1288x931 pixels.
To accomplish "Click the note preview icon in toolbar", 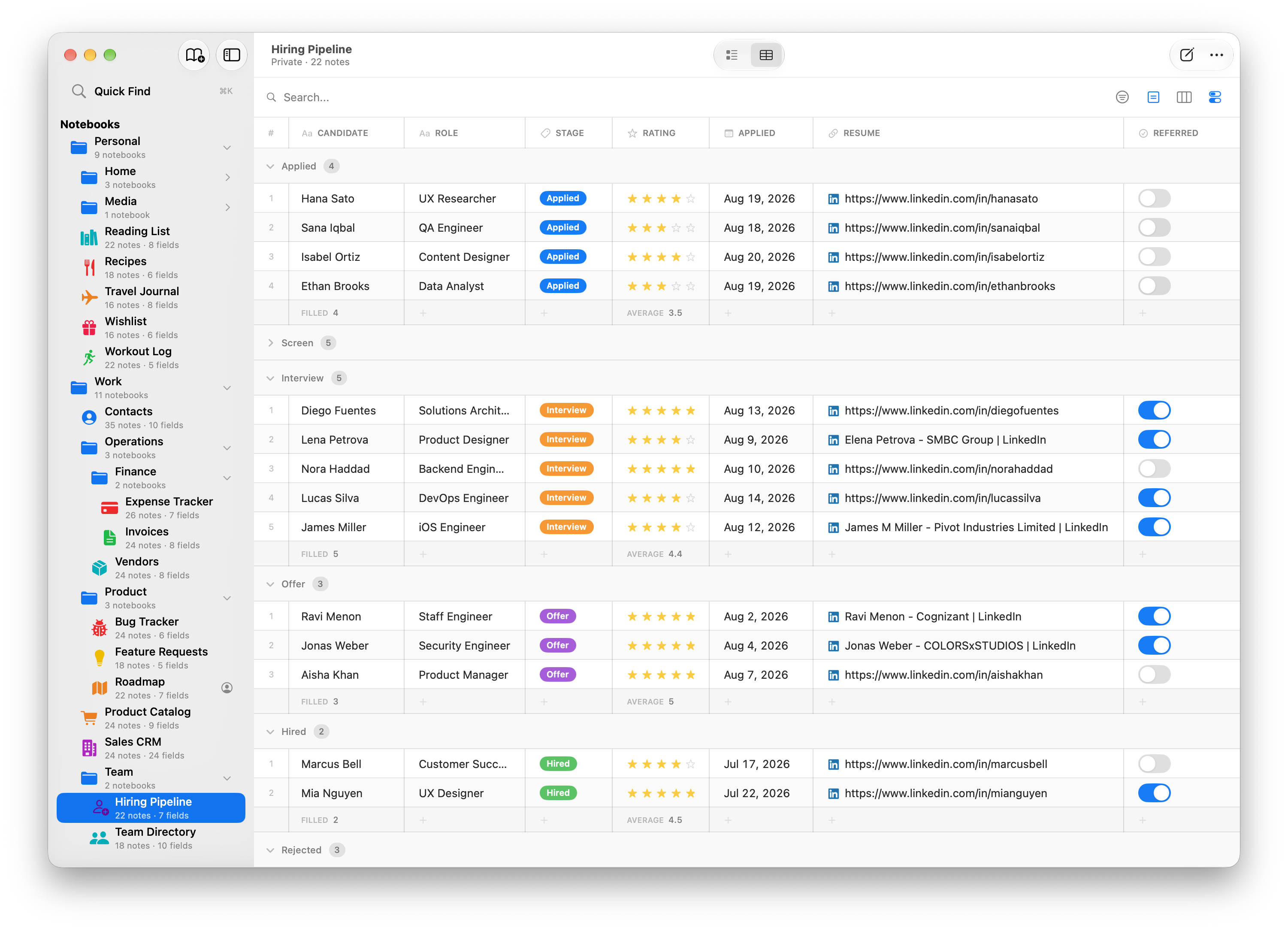I will pos(1153,97).
